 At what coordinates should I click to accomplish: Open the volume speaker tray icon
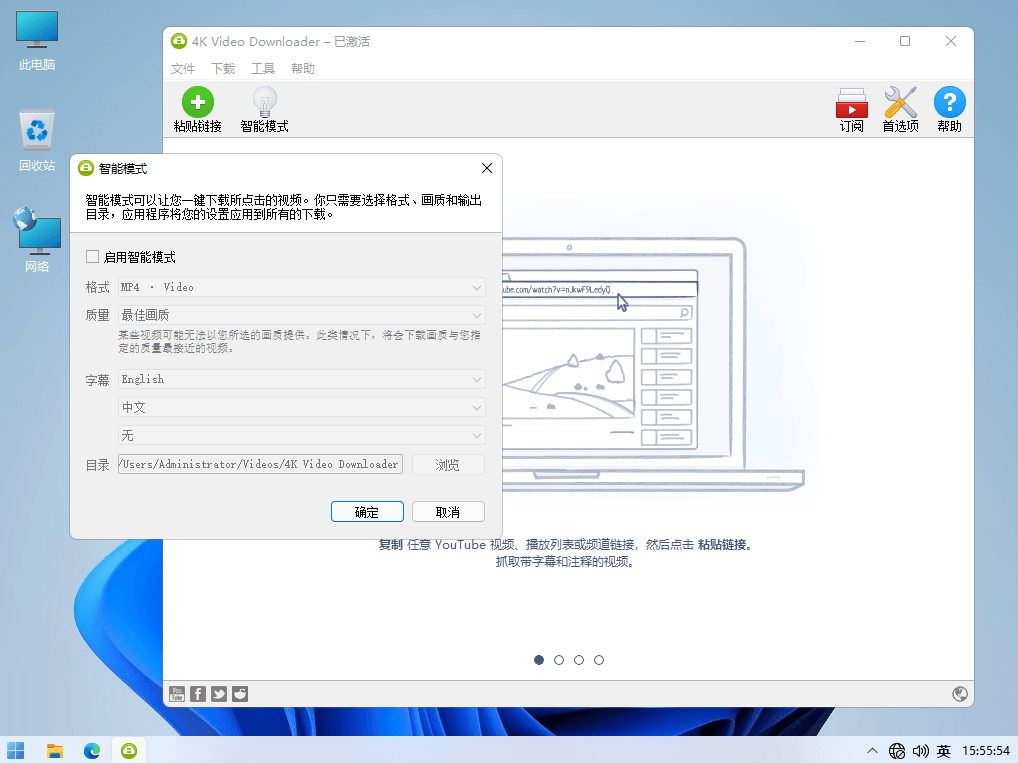[920, 751]
